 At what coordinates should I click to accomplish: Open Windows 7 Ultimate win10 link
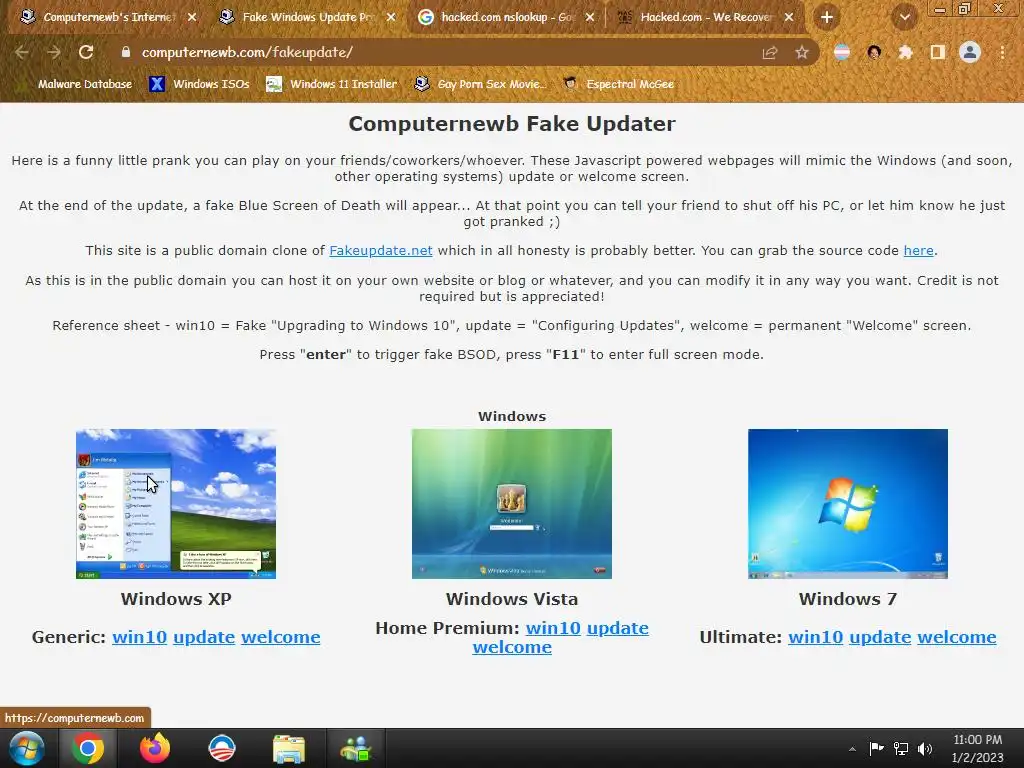coord(816,637)
